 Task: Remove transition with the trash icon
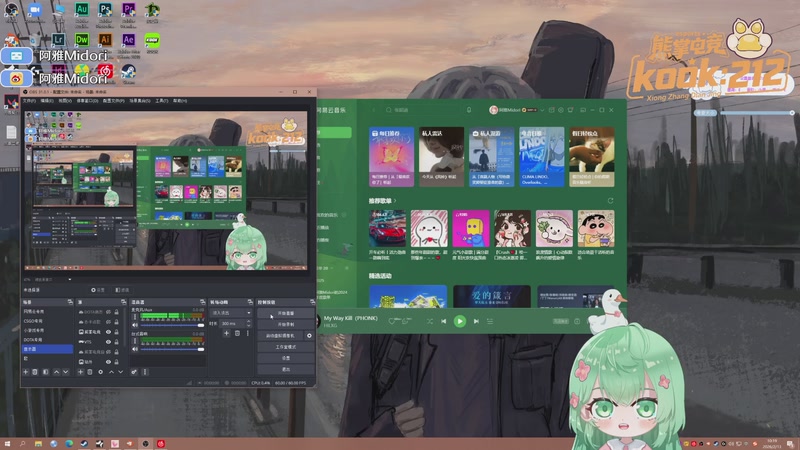tap(237, 333)
